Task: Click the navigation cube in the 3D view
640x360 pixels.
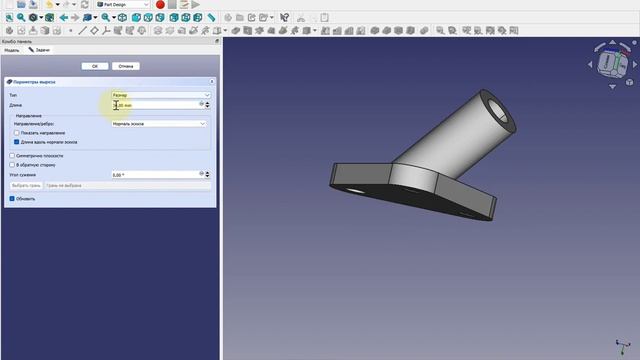Action: 612,64
